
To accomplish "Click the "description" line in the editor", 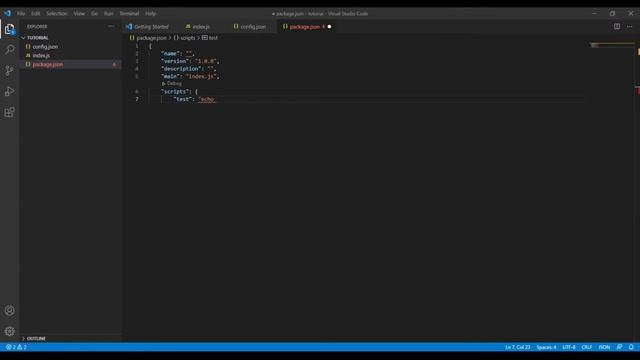I will pos(188,69).
